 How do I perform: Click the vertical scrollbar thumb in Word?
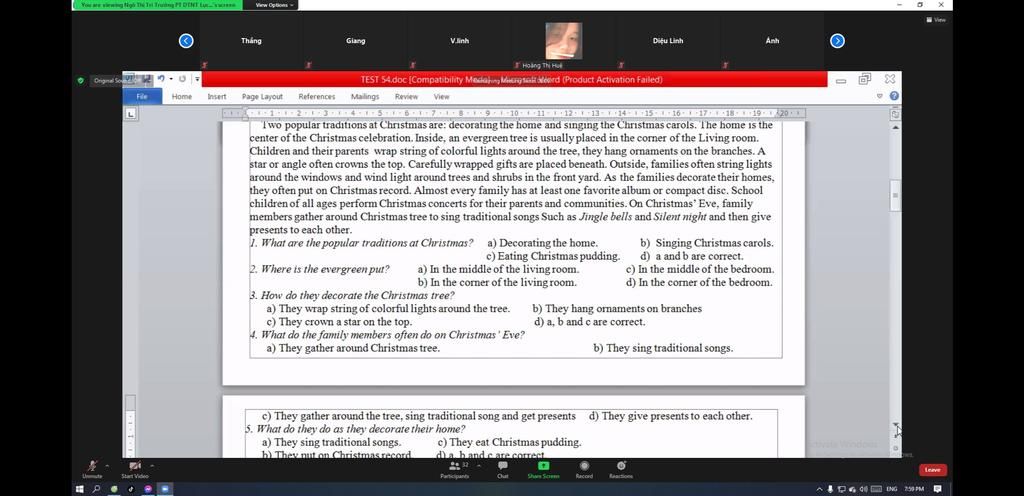pos(895,195)
